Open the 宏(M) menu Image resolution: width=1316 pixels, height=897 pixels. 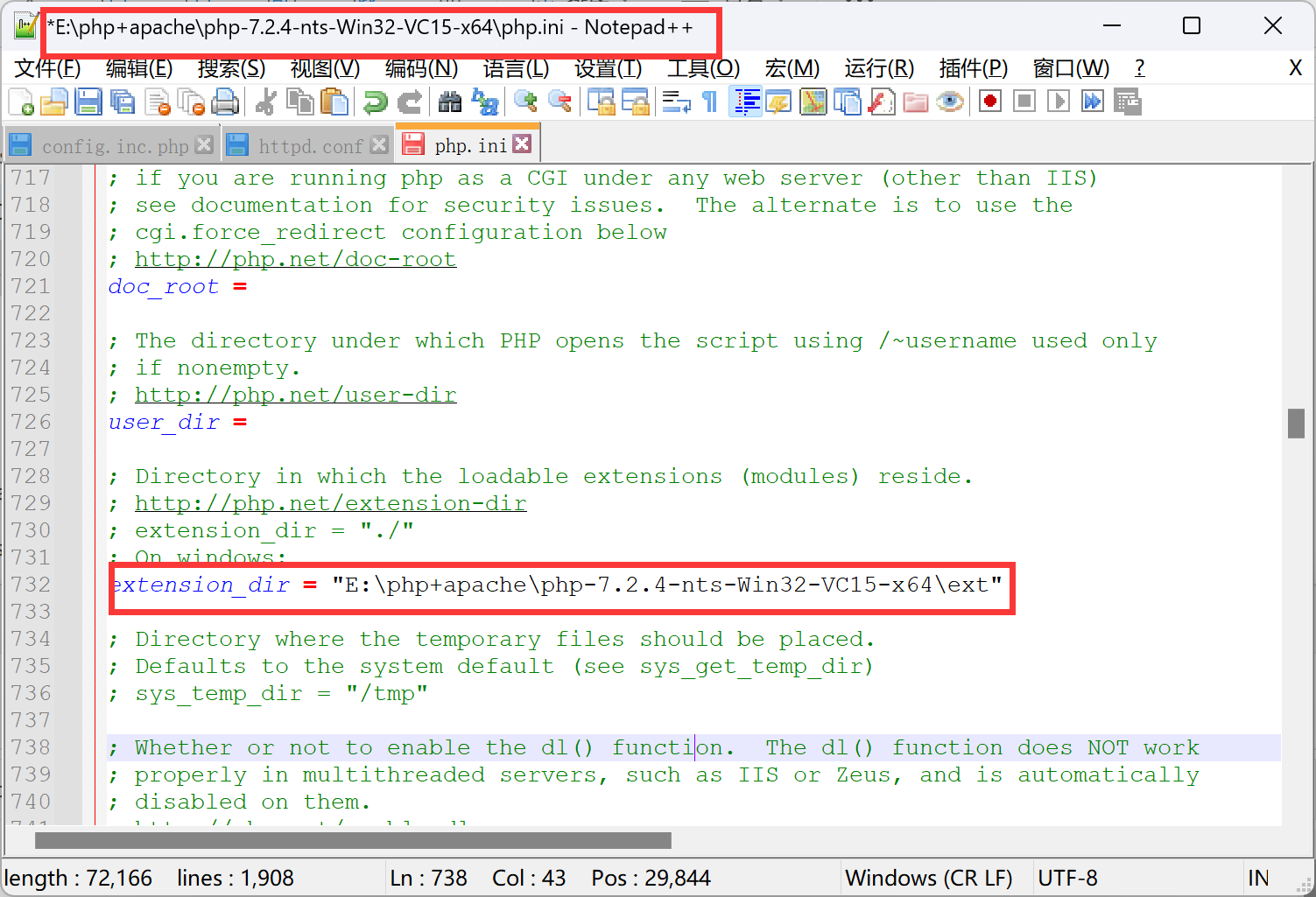click(x=792, y=68)
